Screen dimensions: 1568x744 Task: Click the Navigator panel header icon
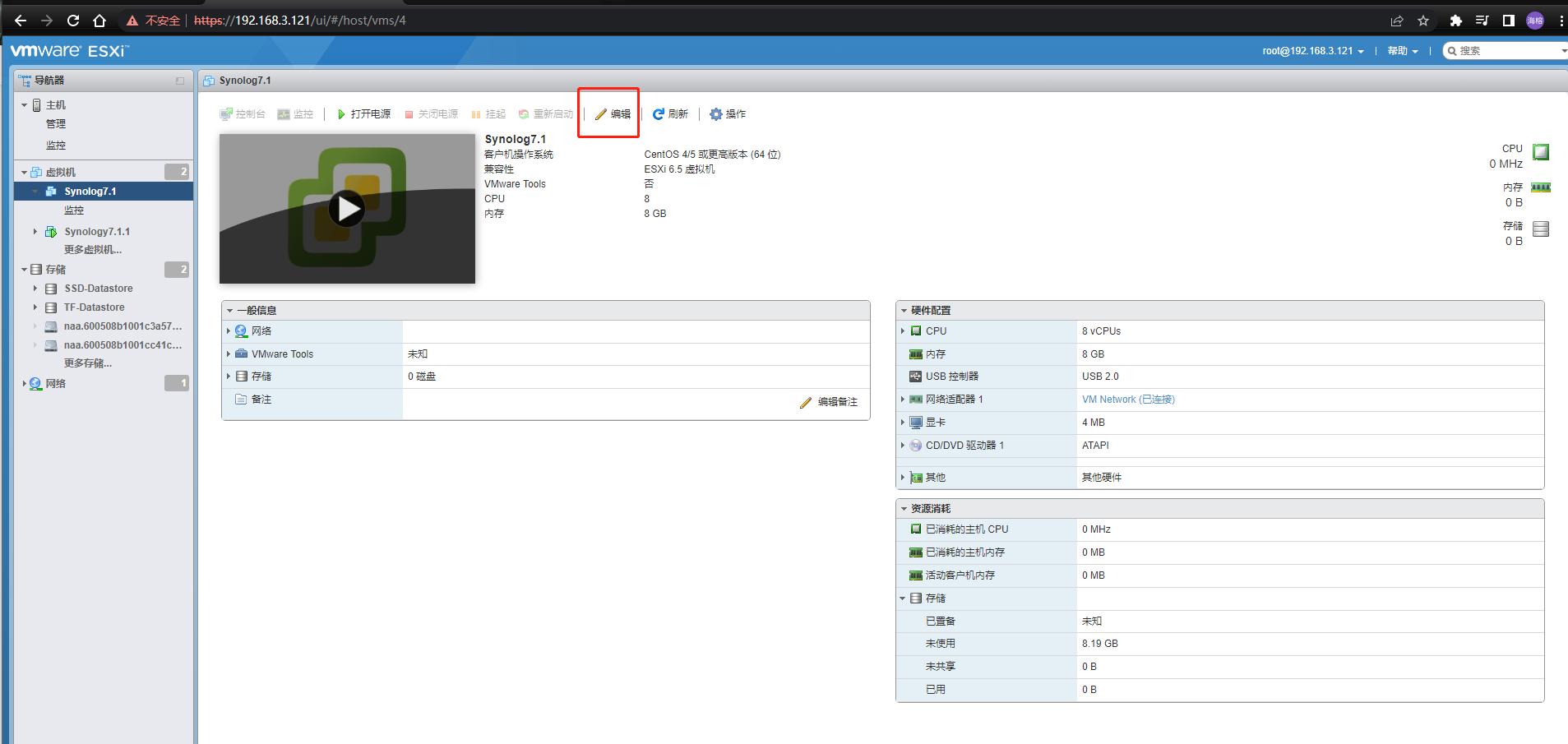point(25,81)
